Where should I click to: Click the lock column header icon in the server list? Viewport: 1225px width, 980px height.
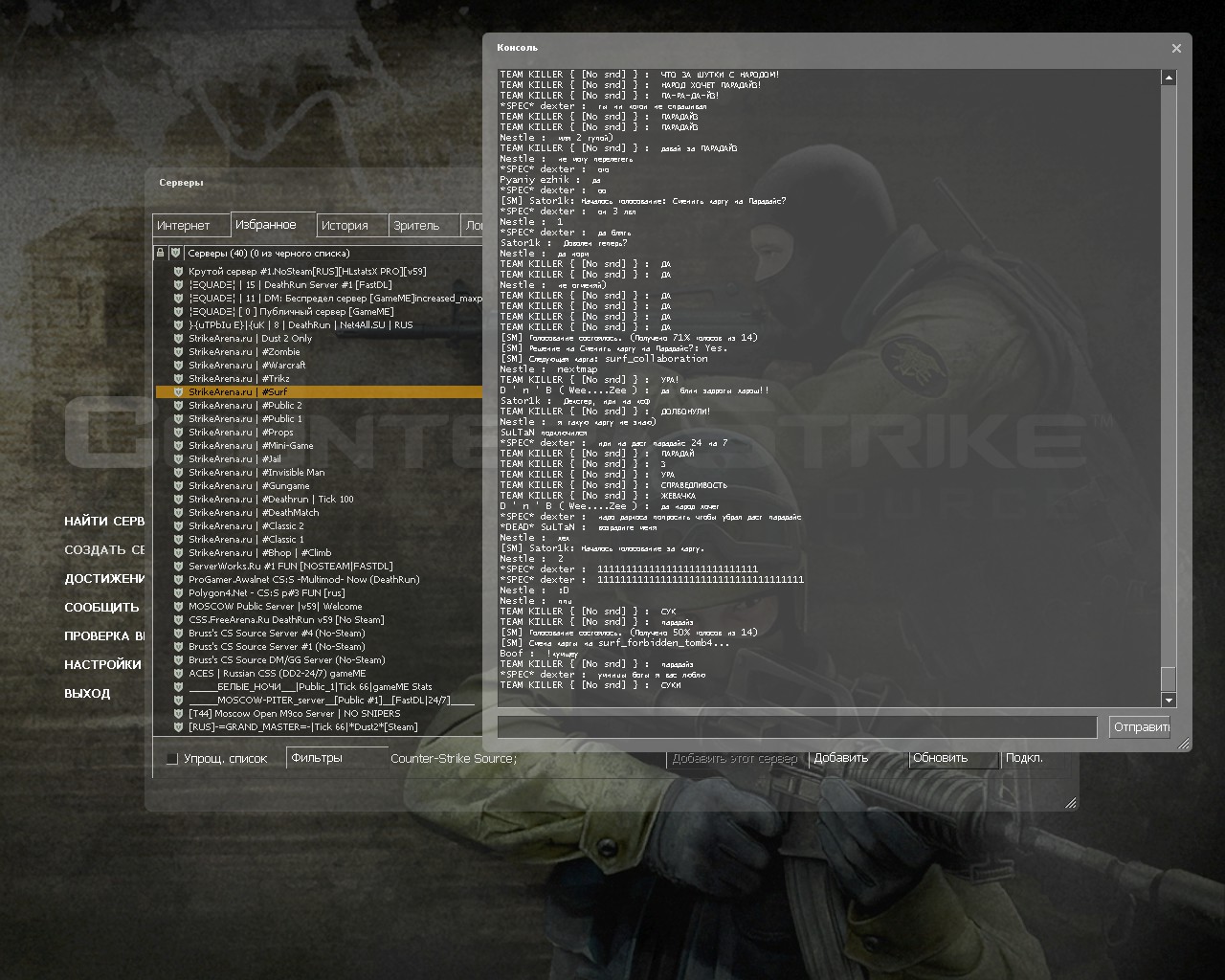click(161, 254)
